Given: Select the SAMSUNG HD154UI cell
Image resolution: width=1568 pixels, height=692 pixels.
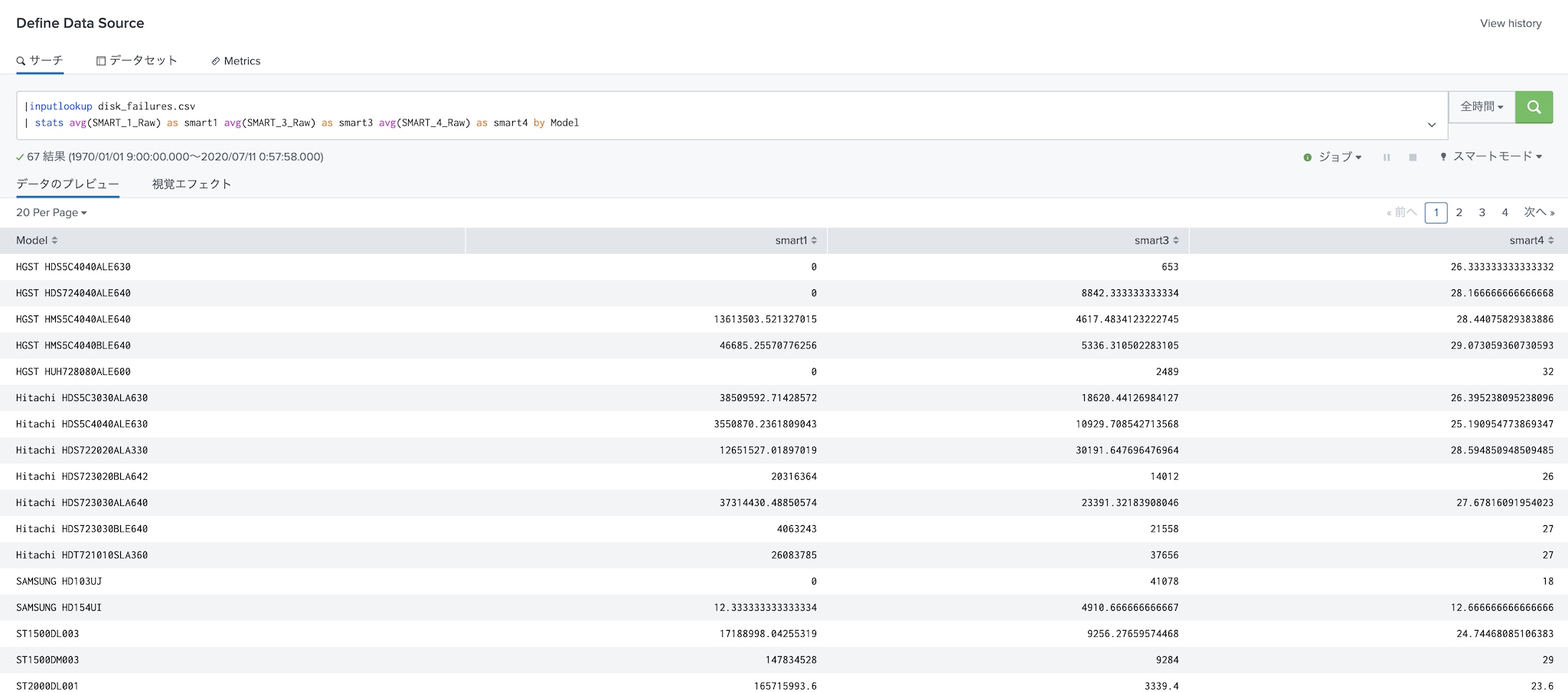Looking at the screenshot, I should 59,608.
